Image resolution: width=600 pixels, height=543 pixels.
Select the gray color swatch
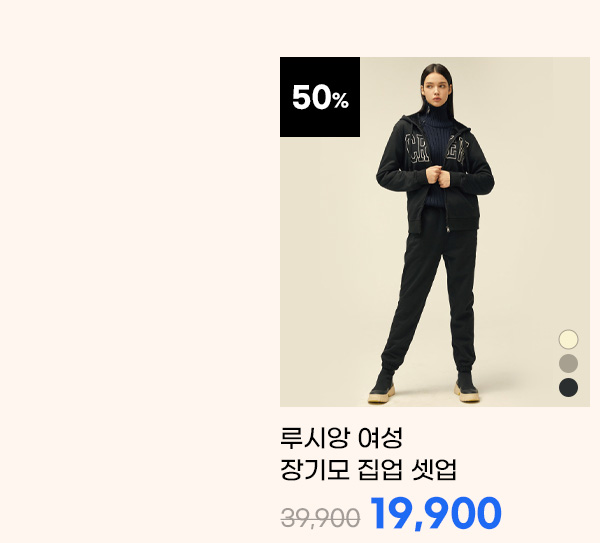(568, 363)
